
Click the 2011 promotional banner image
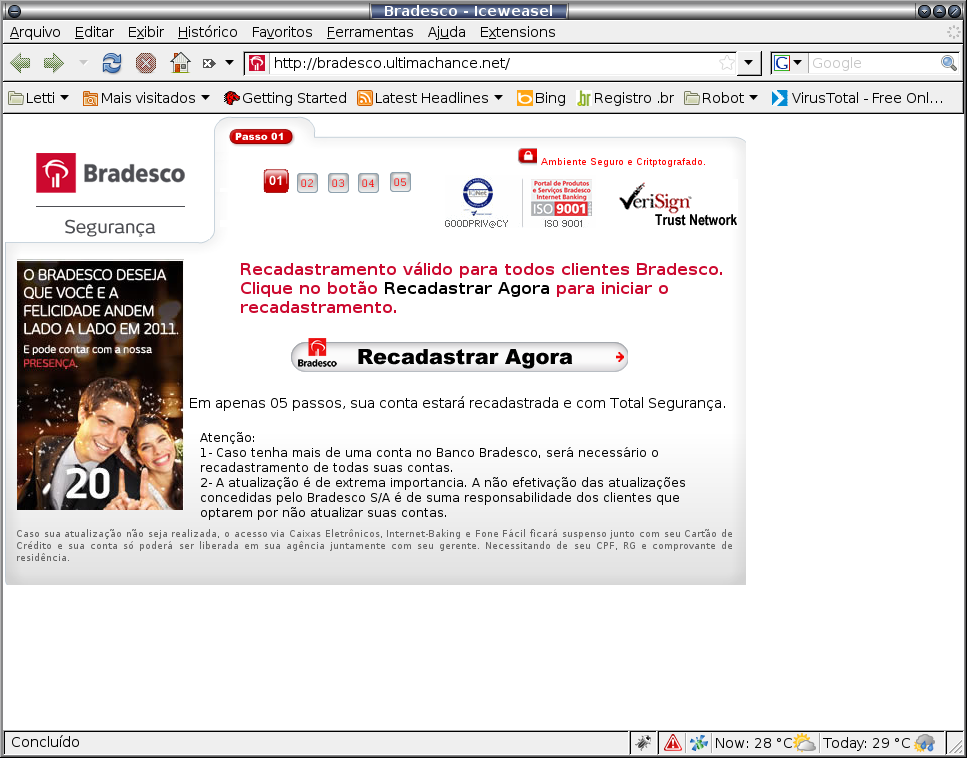click(100, 385)
